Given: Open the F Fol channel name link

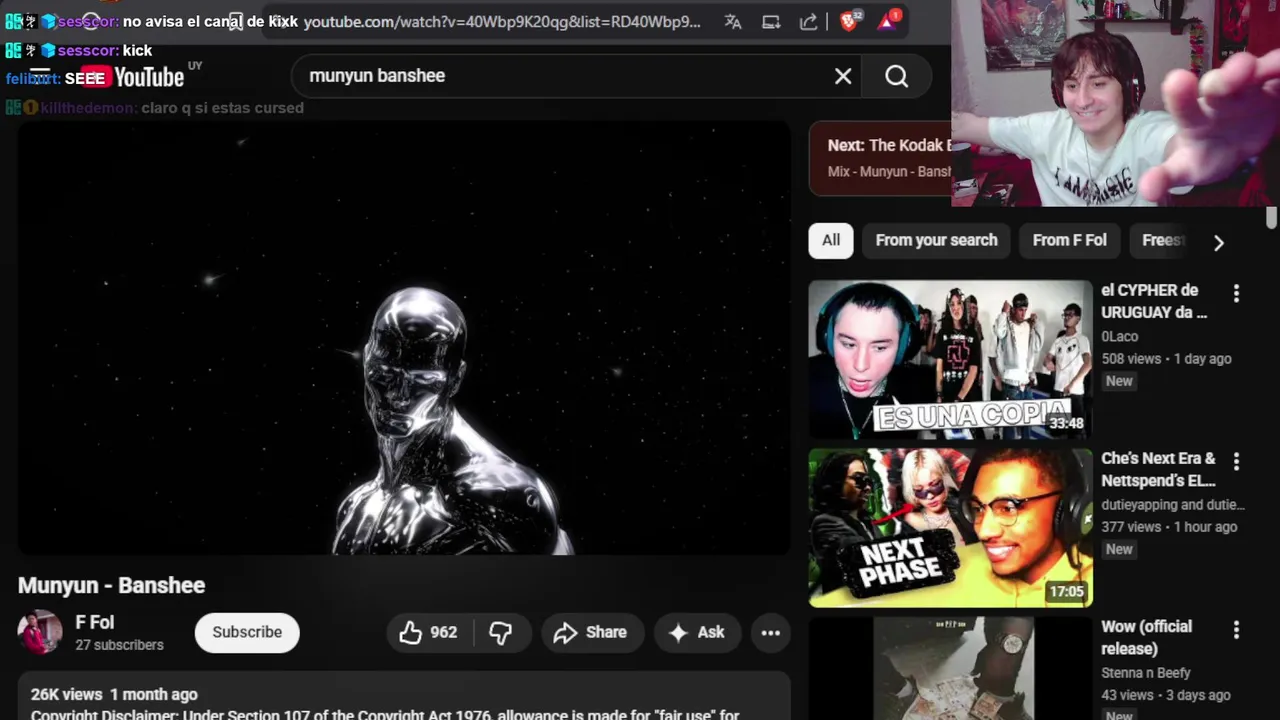Looking at the screenshot, I should point(95,622).
